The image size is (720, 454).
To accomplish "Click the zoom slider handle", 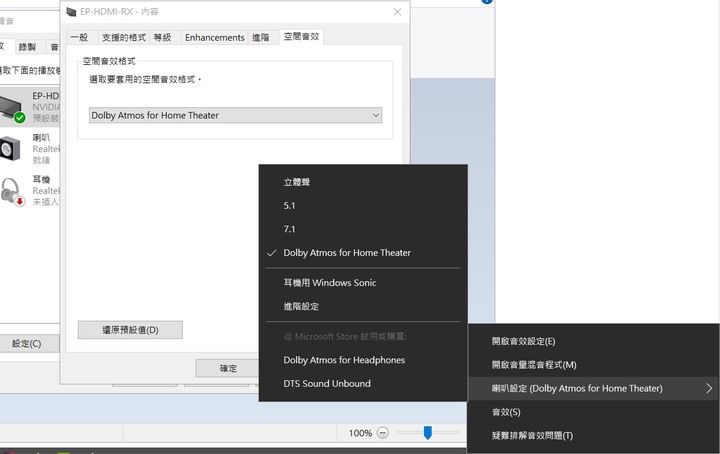I will tap(428, 432).
